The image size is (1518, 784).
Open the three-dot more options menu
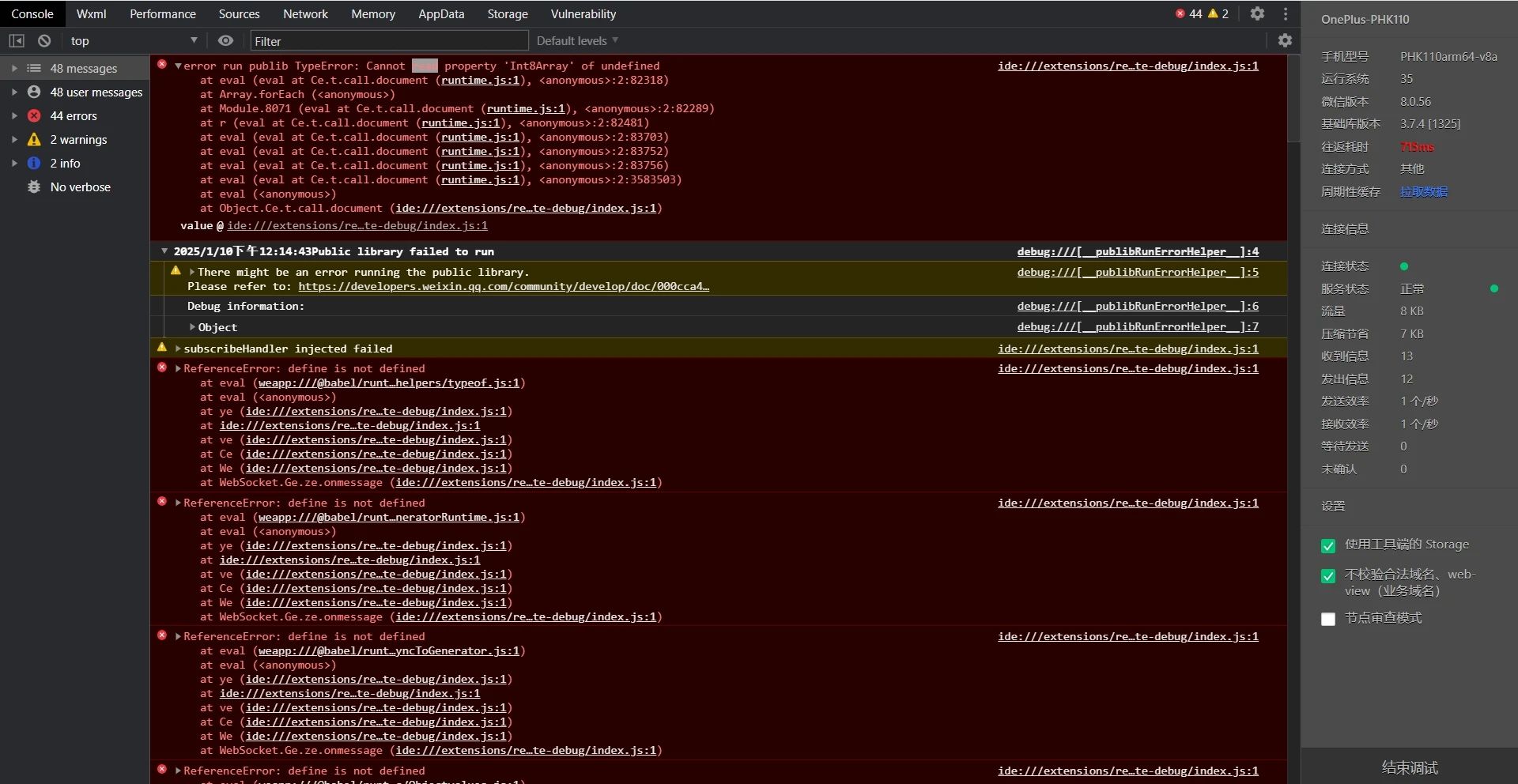(x=1286, y=13)
